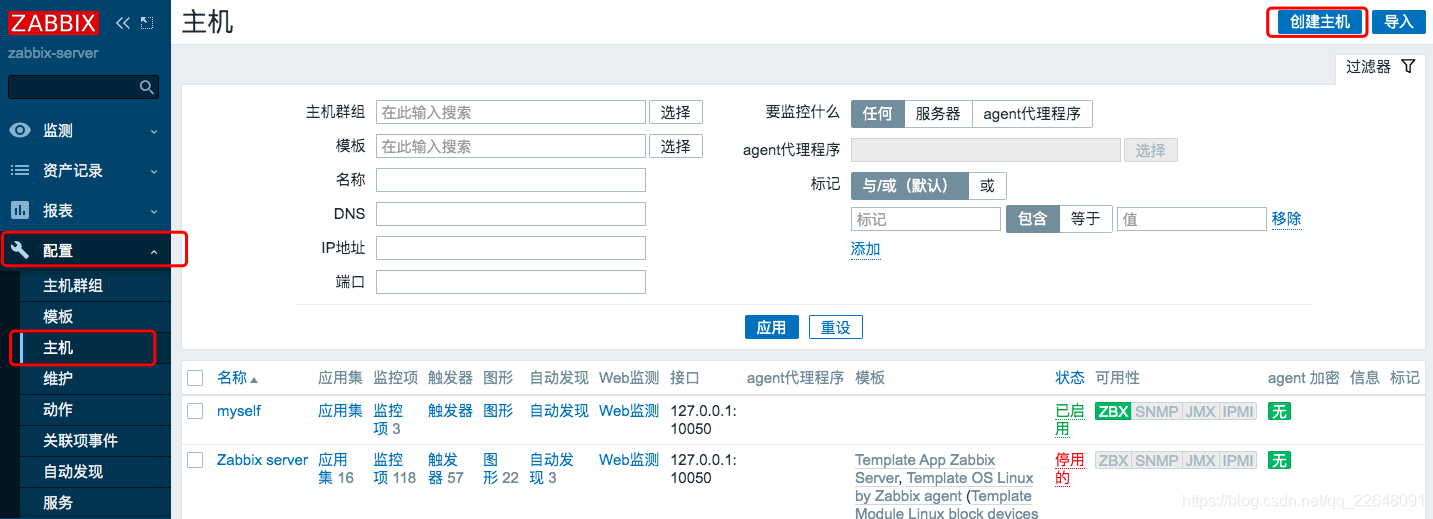Viewport: 1433px width, 519px height.
Task: Open 关联项事件 in the configuration menu
Action: coord(95,440)
